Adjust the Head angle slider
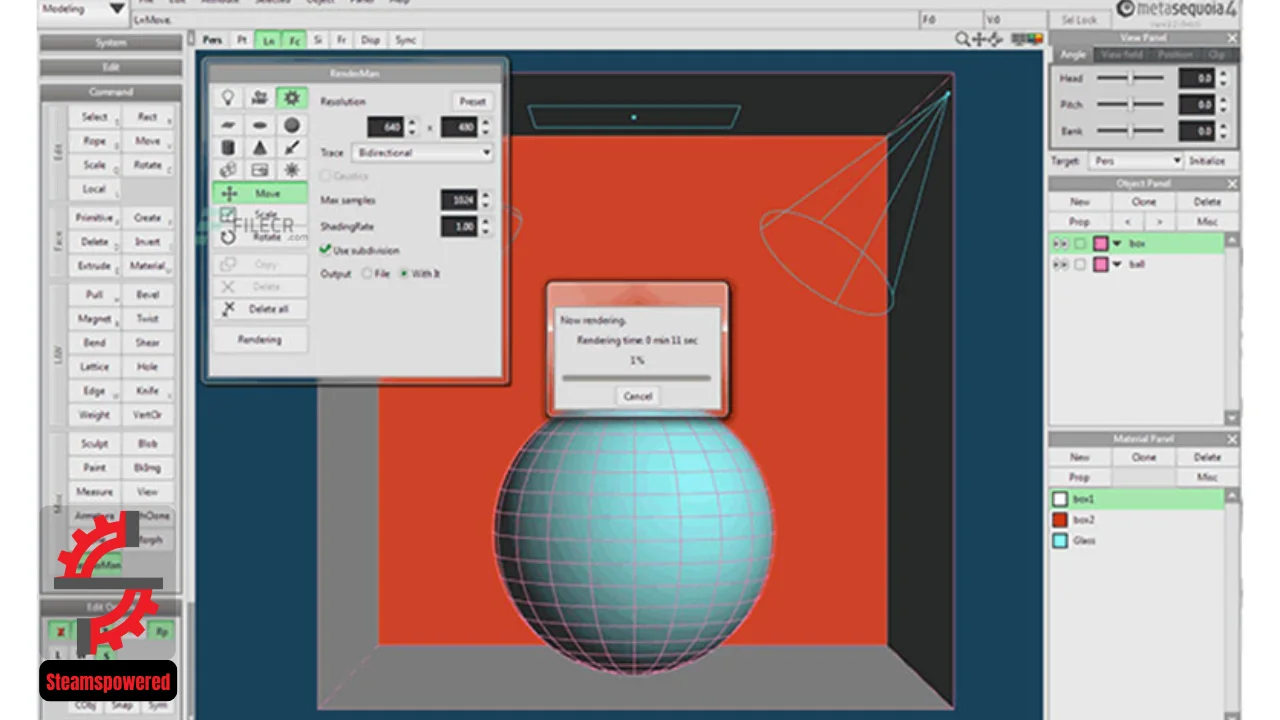Viewport: 1280px width, 720px height. coord(1130,78)
